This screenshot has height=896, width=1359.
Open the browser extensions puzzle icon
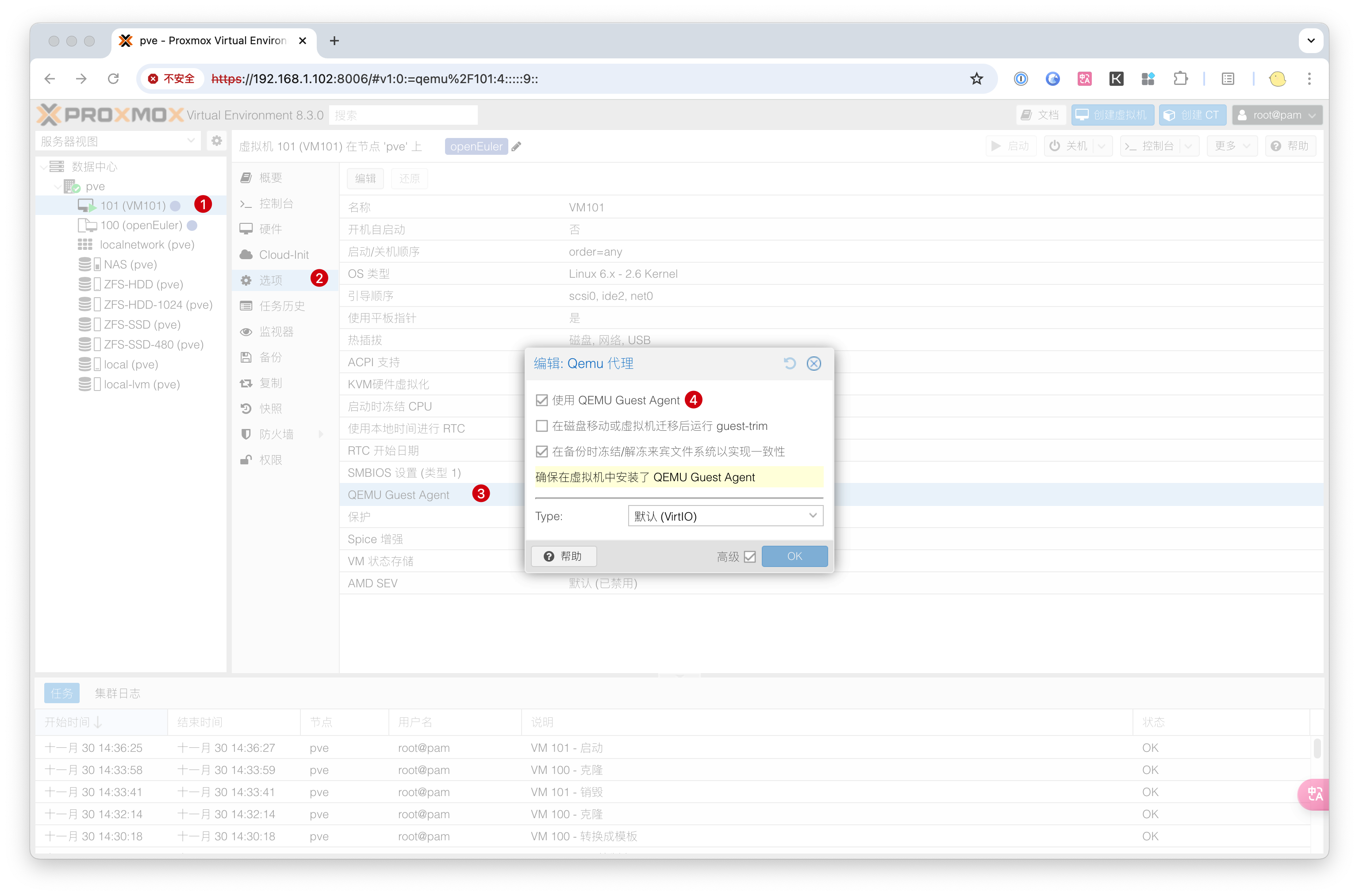pyautogui.click(x=1180, y=78)
